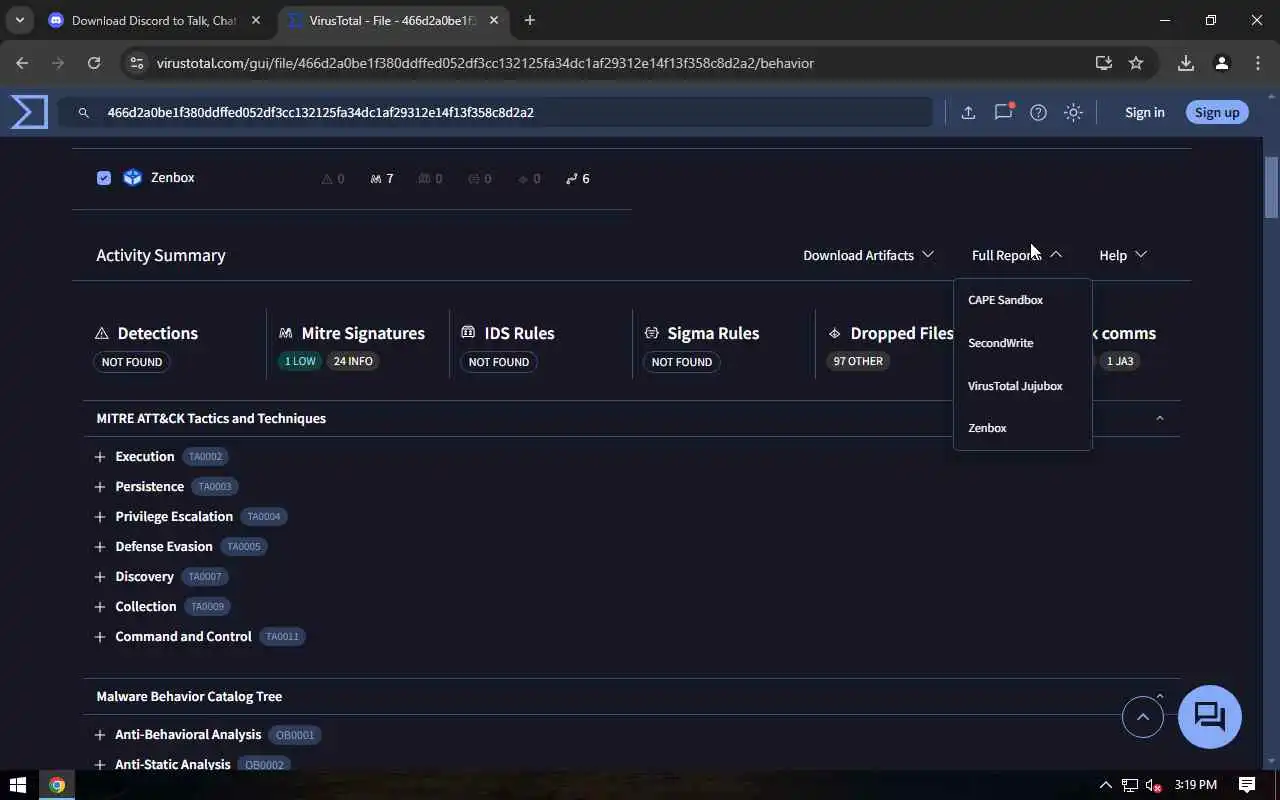Click the Sigma Rules heading icon

point(651,333)
